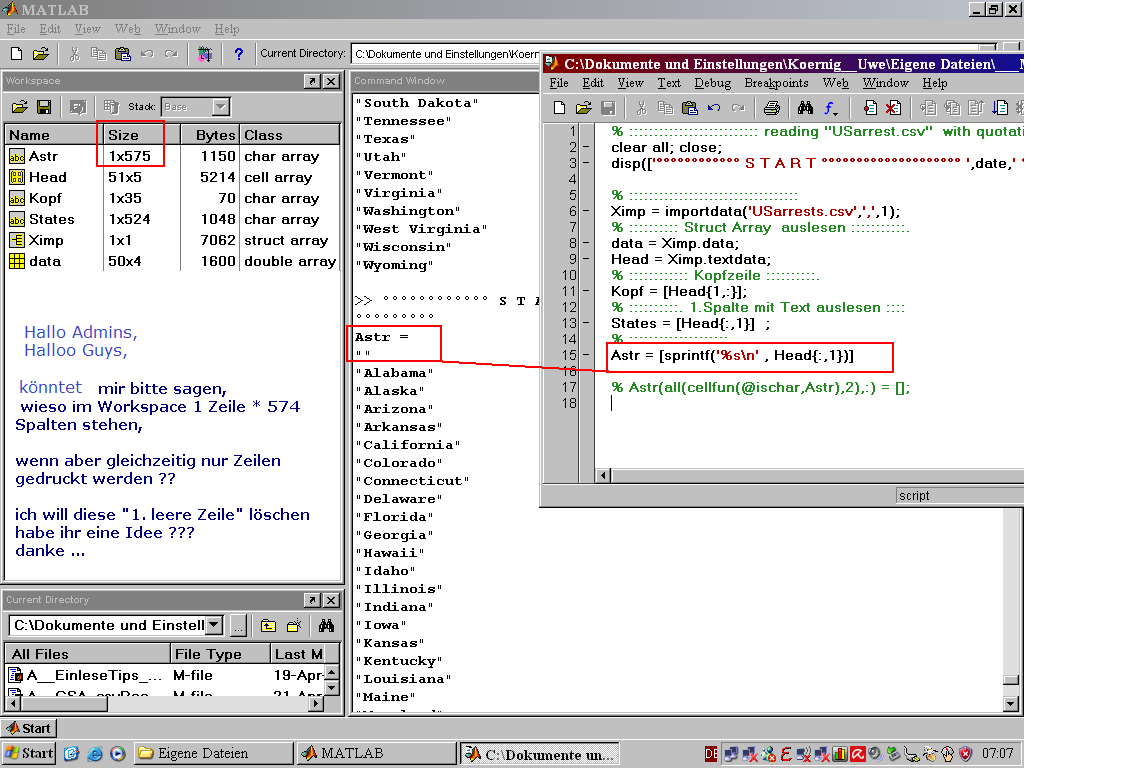The image size is (1126, 768).
Task: Select the Astr variable in Workspace
Action: [x=43, y=156]
